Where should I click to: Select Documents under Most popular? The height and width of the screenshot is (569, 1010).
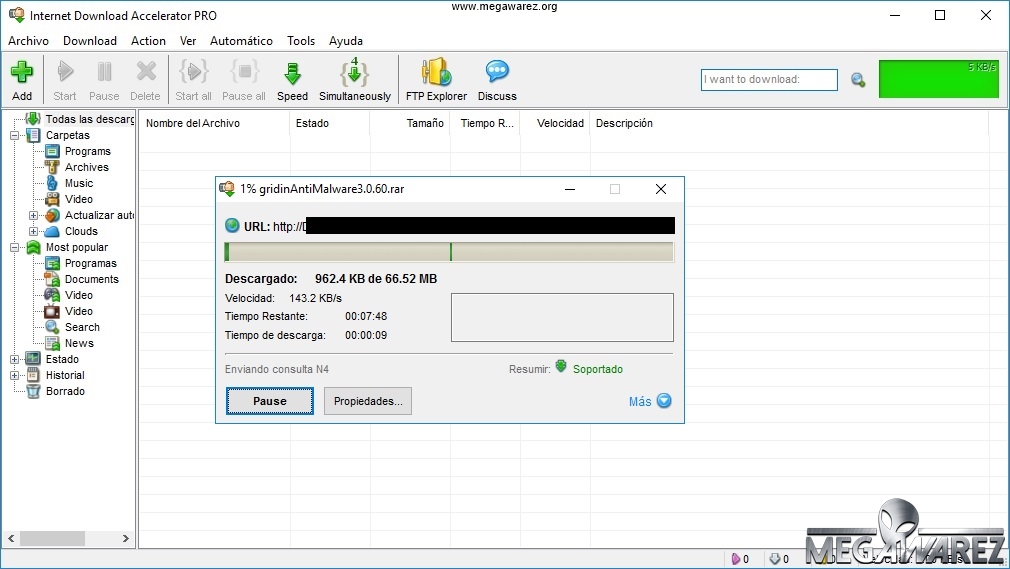(x=91, y=280)
